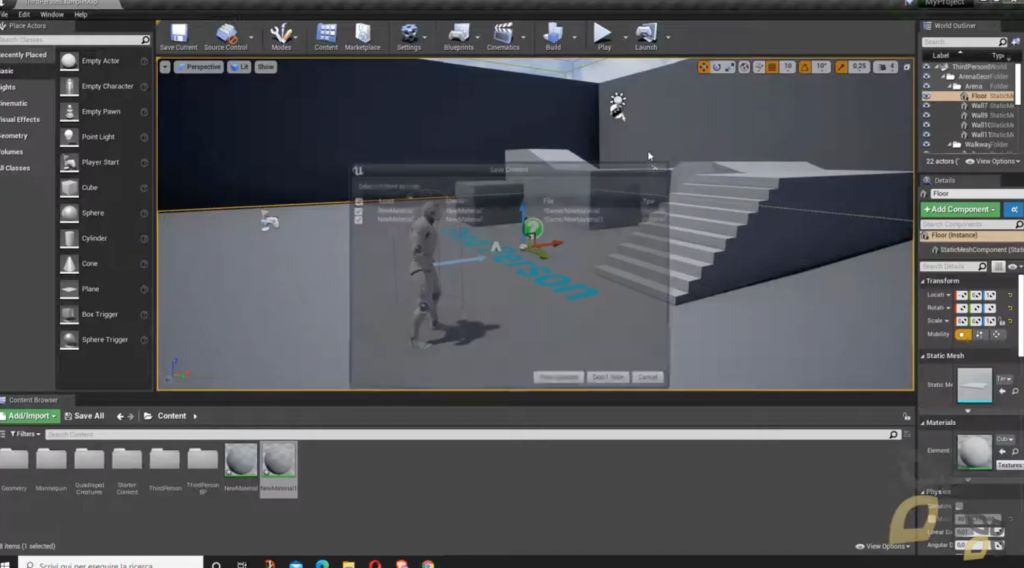Open the rotation snap 10° dropdown

click(x=821, y=67)
